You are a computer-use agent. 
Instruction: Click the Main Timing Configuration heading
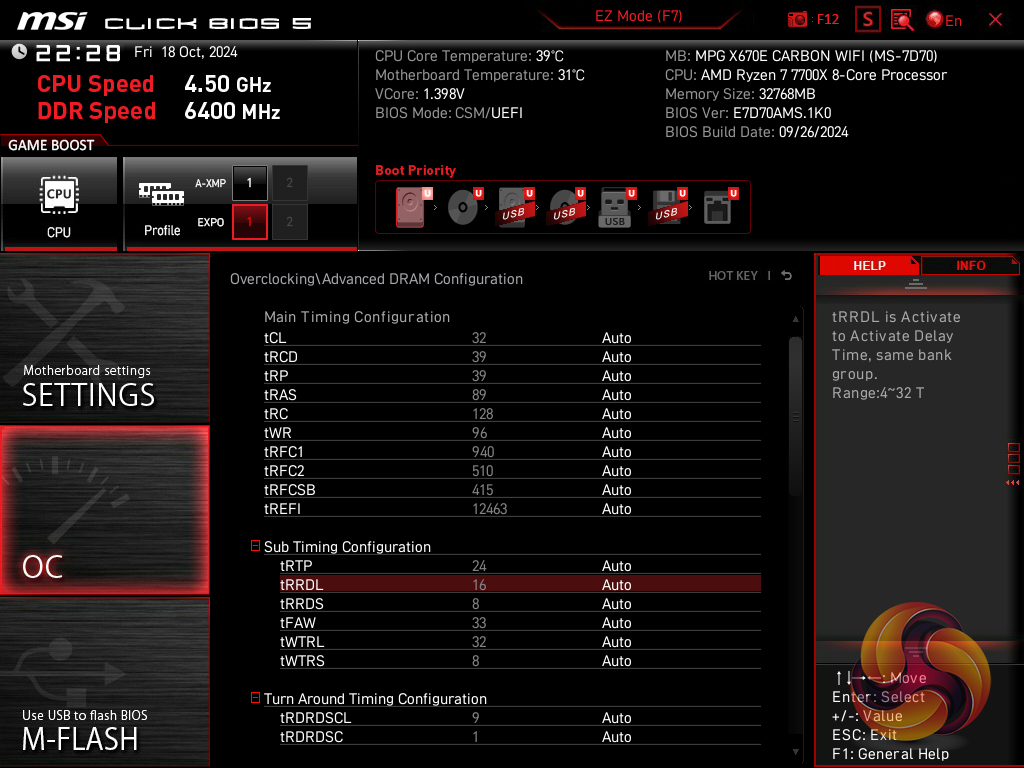coord(357,317)
